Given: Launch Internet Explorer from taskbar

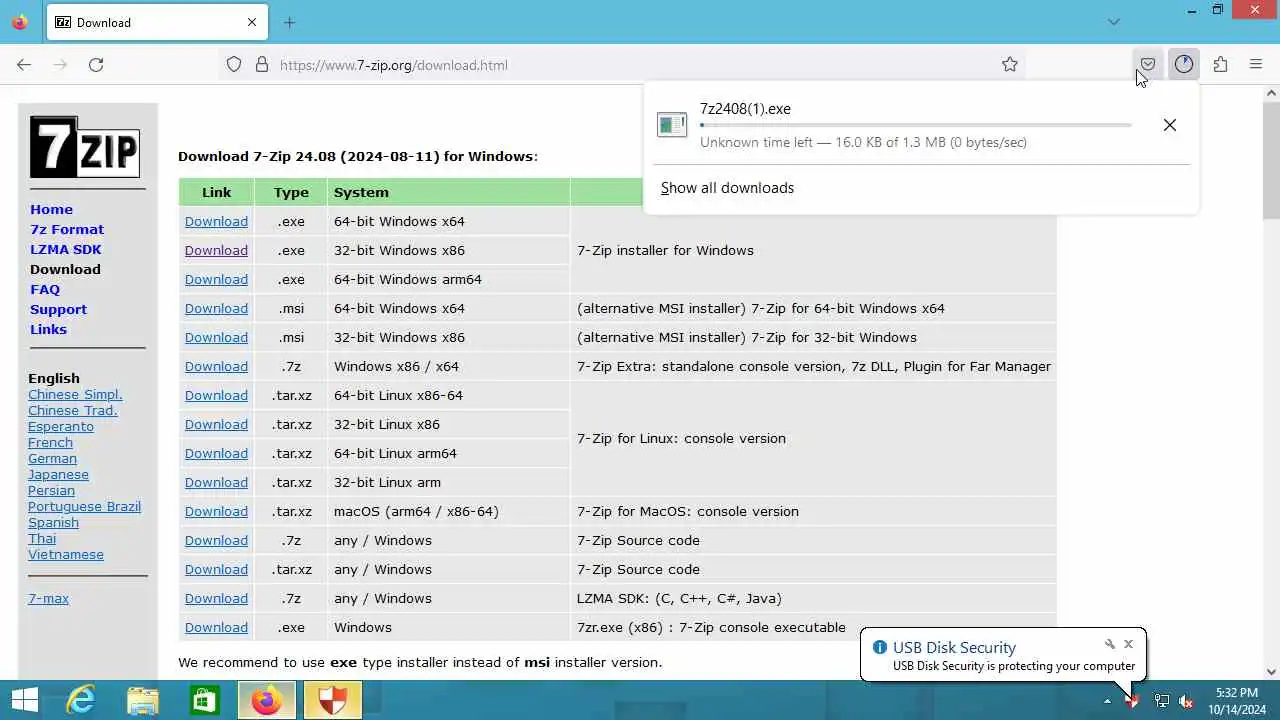Looking at the screenshot, I should (x=81, y=700).
